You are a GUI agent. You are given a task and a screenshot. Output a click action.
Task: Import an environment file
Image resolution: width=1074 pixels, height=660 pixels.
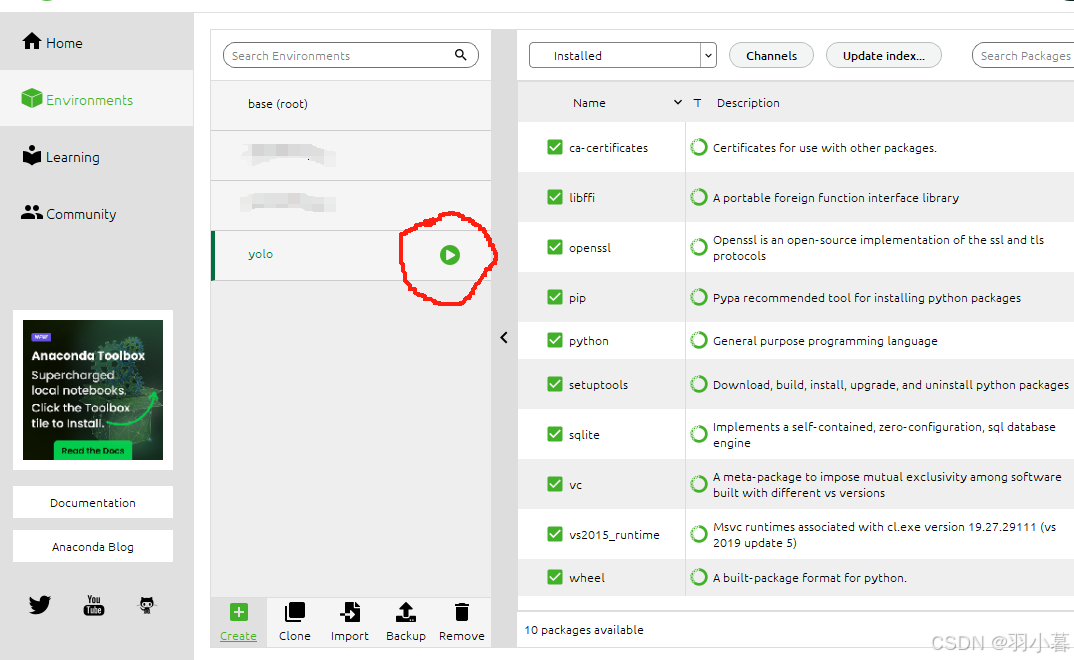[x=350, y=622]
